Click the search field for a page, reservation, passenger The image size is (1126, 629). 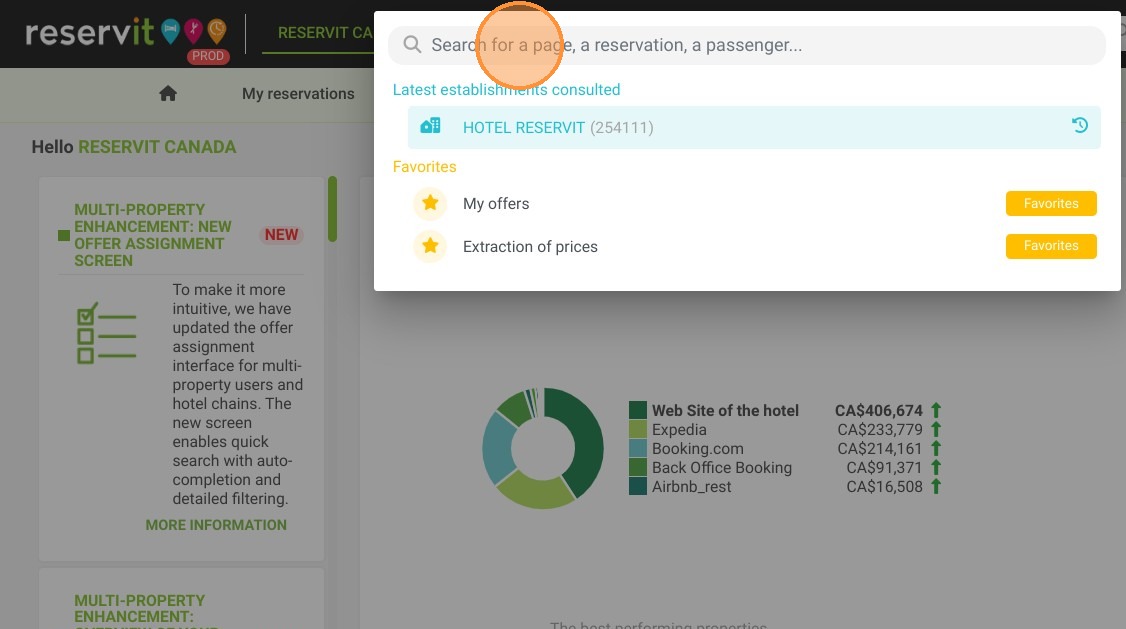click(x=747, y=45)
